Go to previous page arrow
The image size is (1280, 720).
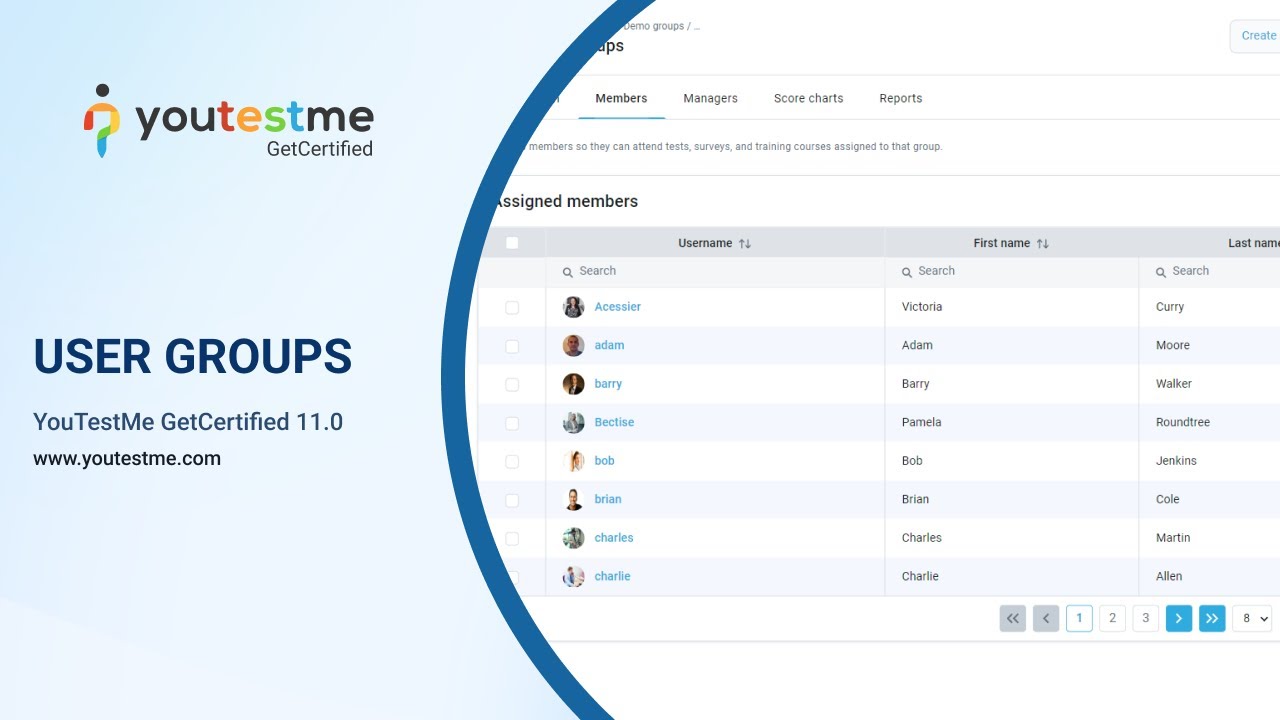tap(1046, 619)
